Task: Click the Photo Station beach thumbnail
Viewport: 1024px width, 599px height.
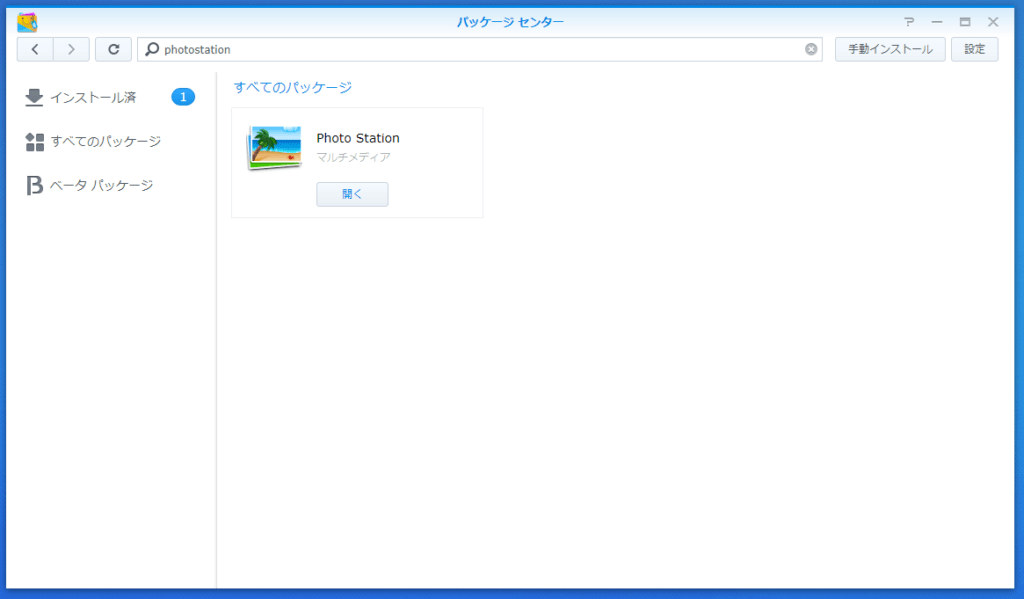Action: (x=274, y=148)
